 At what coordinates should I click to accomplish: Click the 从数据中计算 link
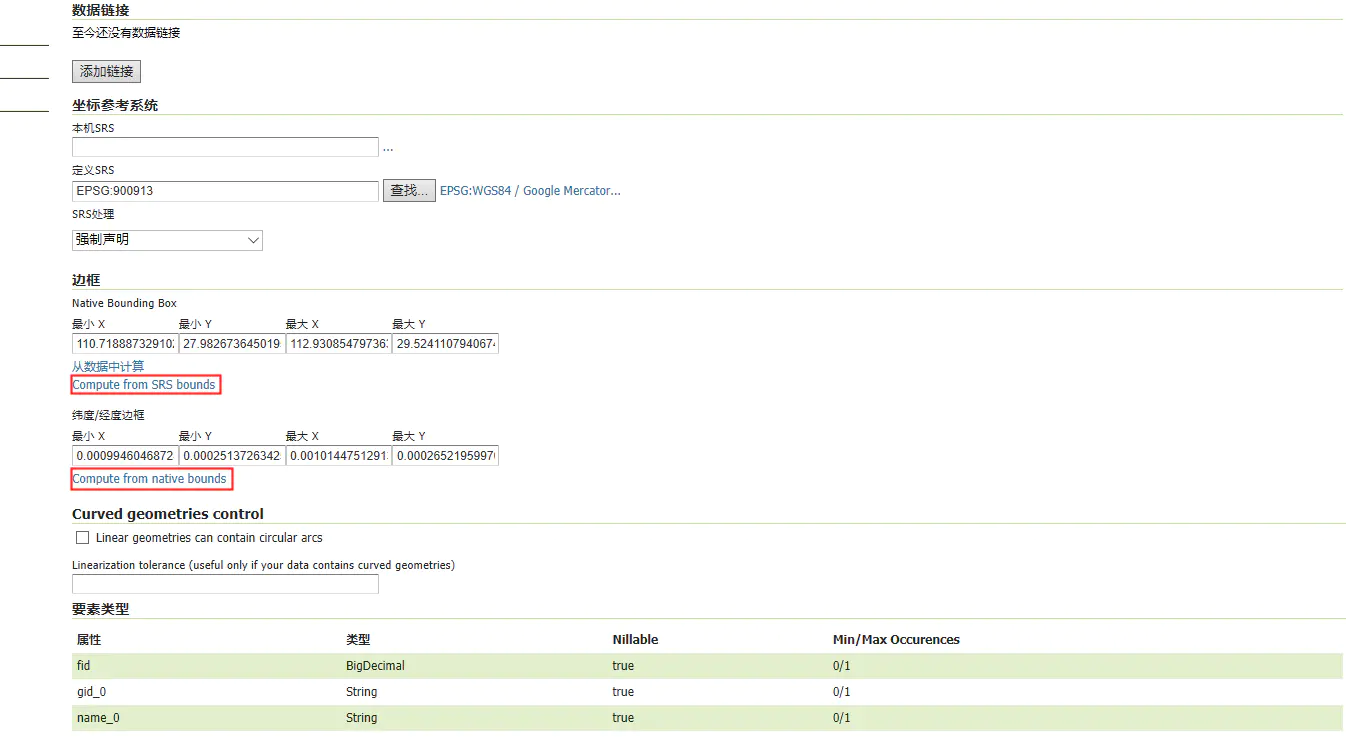[x=108, y=366]
